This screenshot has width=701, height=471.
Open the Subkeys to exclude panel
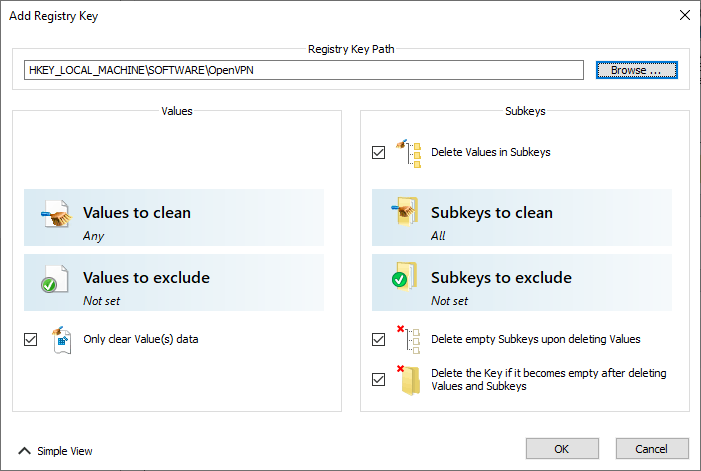522,282
